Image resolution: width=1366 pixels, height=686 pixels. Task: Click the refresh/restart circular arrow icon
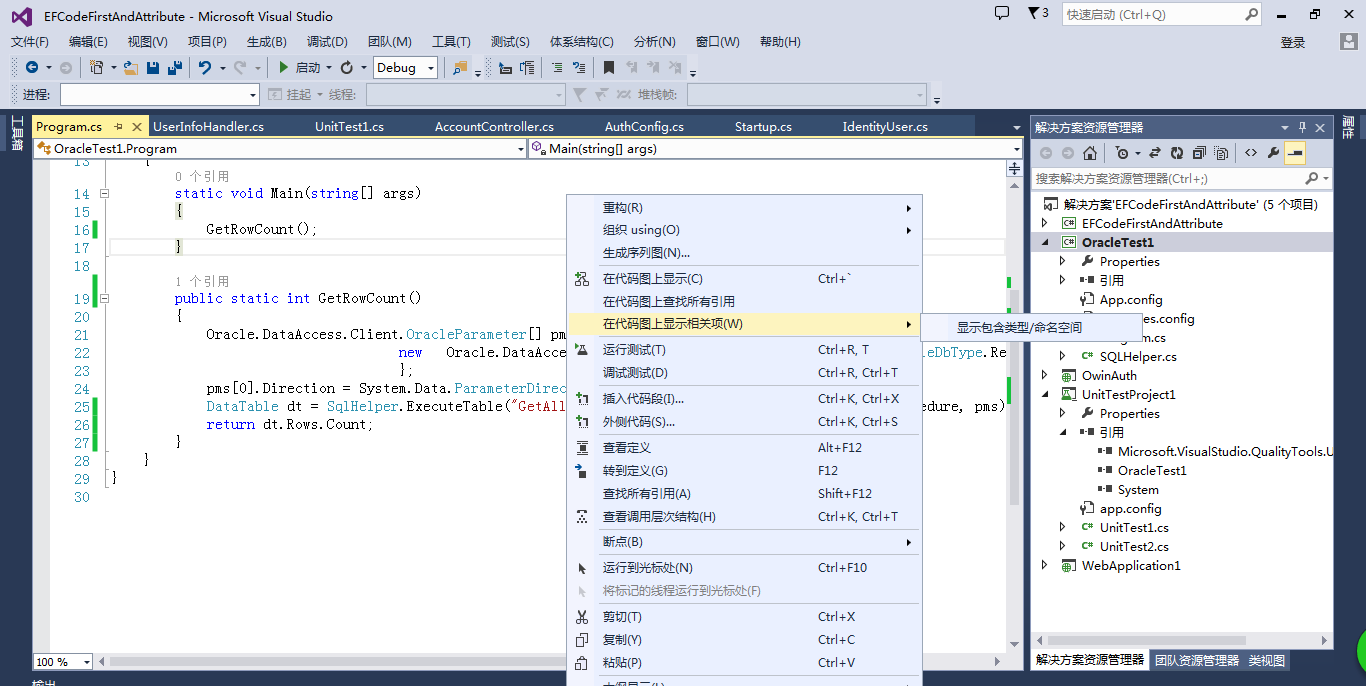click(347, 67)
